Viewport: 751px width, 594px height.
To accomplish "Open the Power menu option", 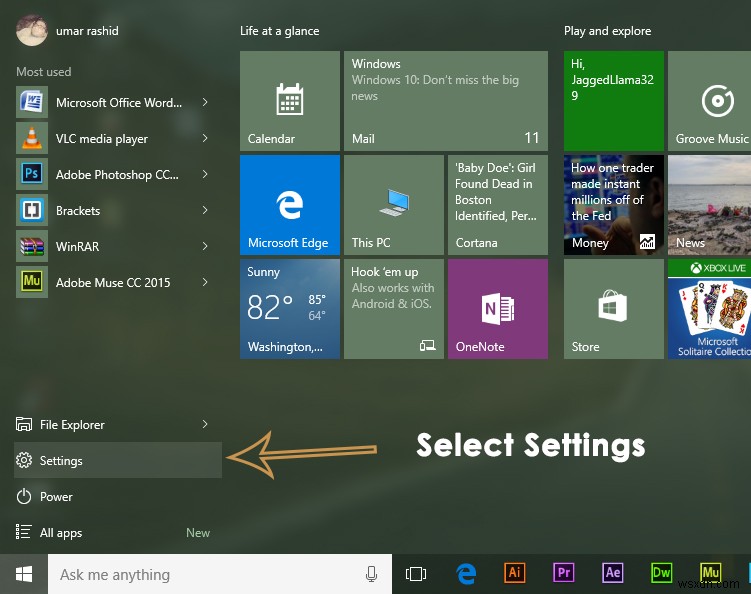I will (x=56, y=497).
